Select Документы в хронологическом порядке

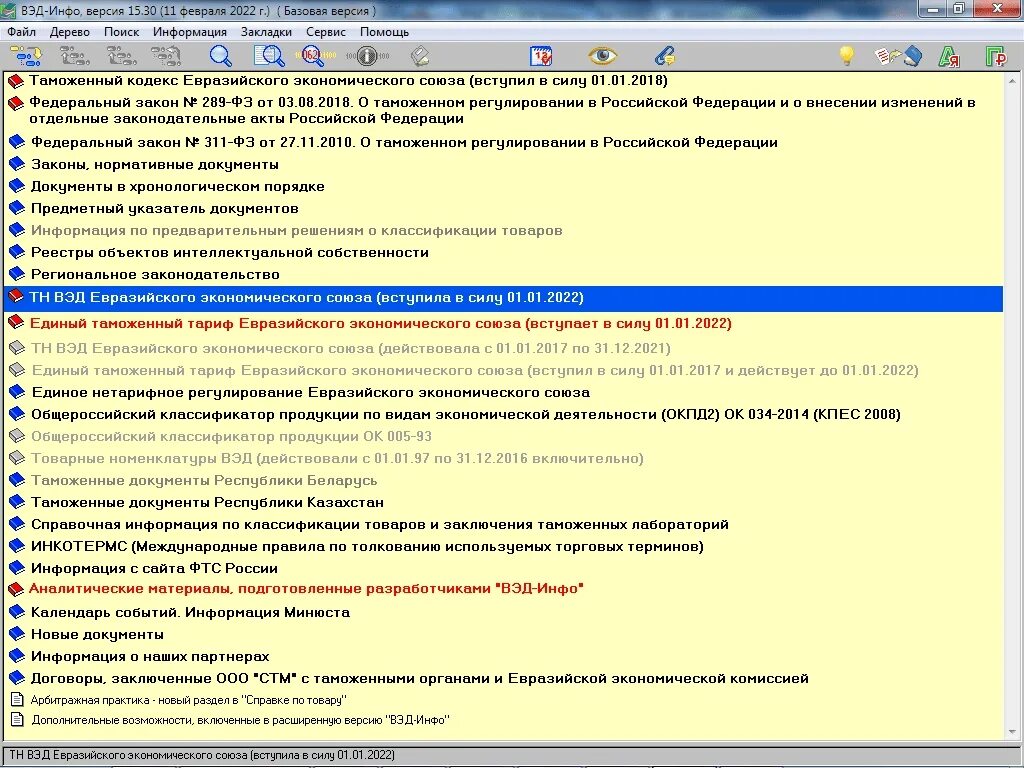(x=178, y=187)
